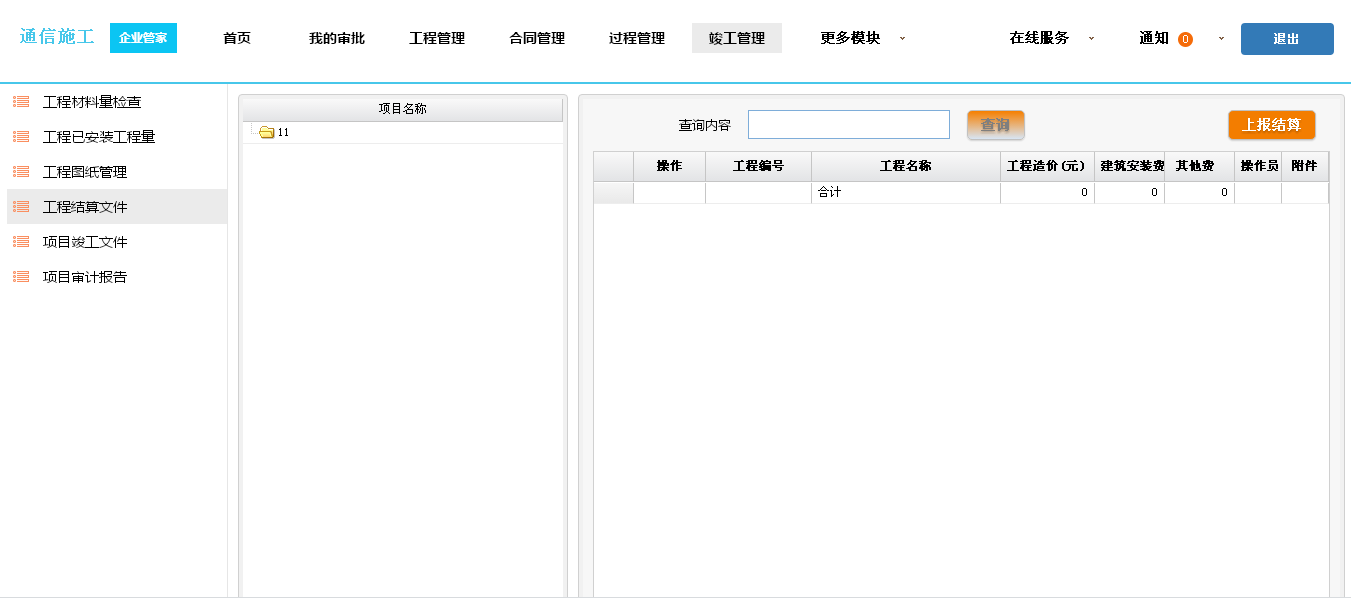Go to the 首页 tab
The width and height of the screenshot is (1351, 598).
[x=237, y=38]
